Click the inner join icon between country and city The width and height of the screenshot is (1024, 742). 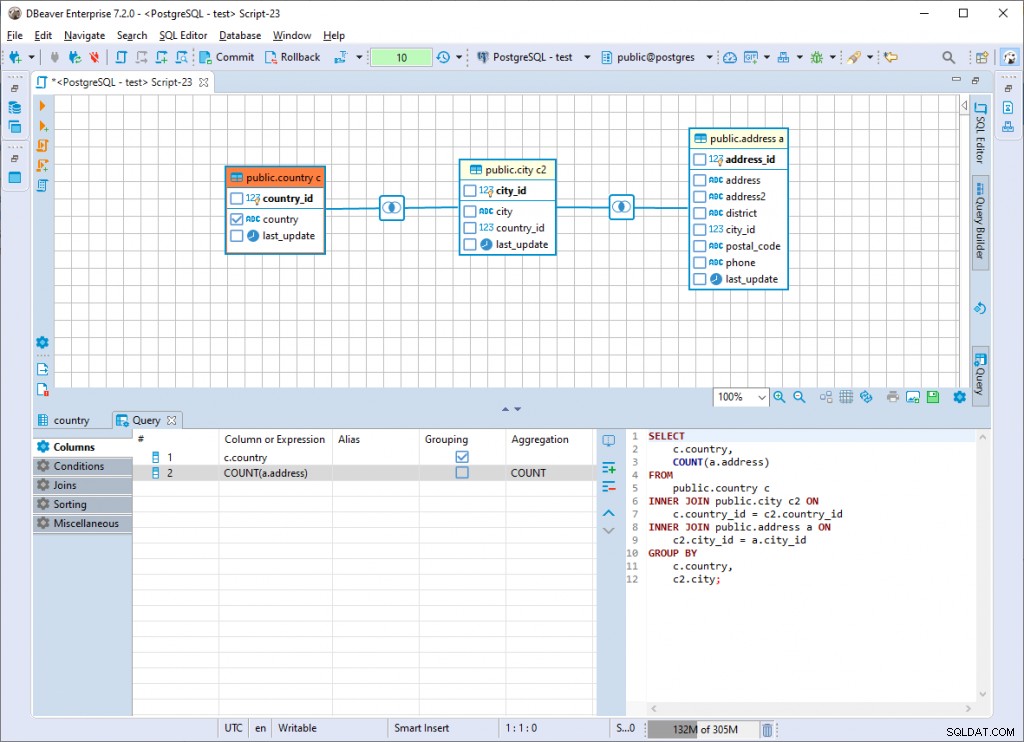tap(392, 208)
